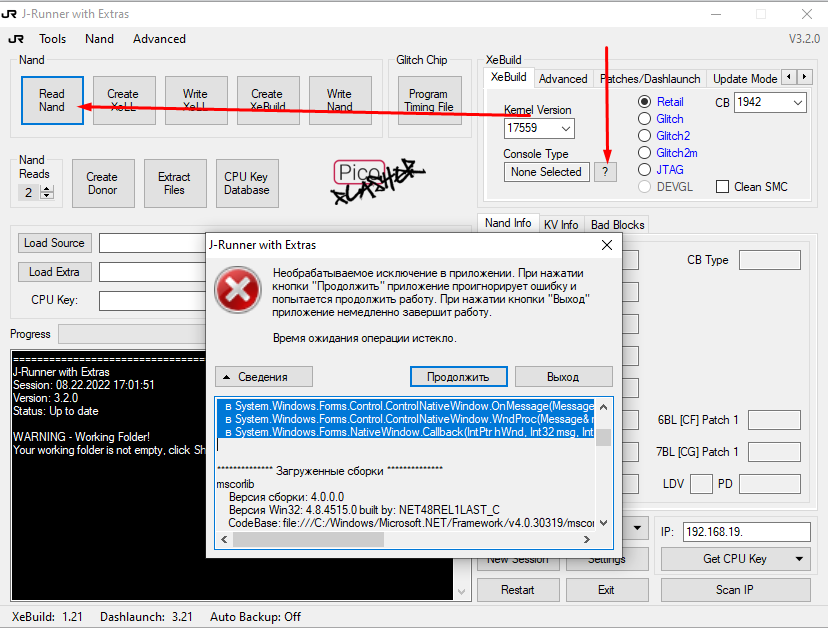Viewport: 828px width, 628px height.
Task: Click the Write XeLL button
Action: coord(196,100)
